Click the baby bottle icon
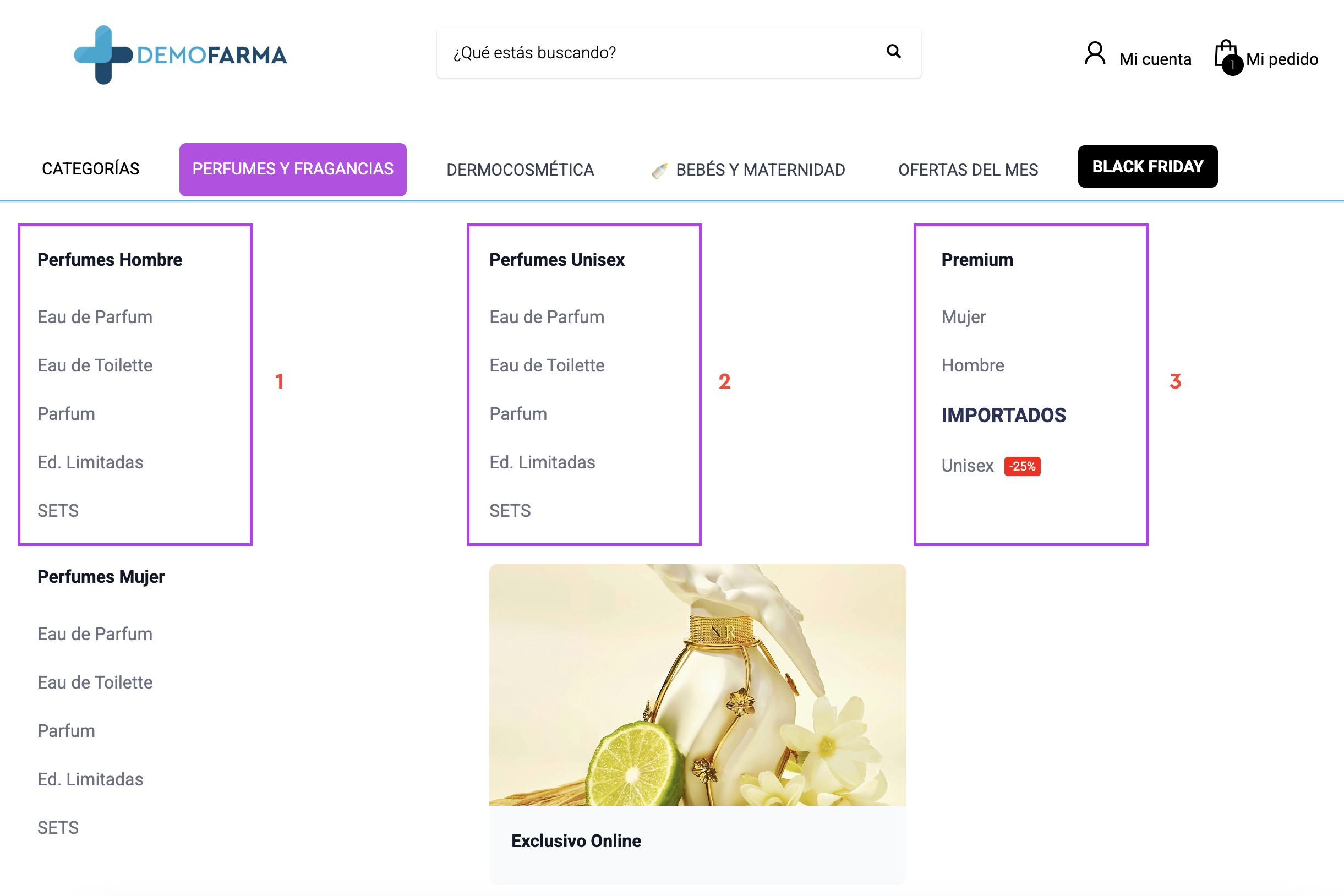This screenshot has height=896, width=1344. [x=659, y=170]
